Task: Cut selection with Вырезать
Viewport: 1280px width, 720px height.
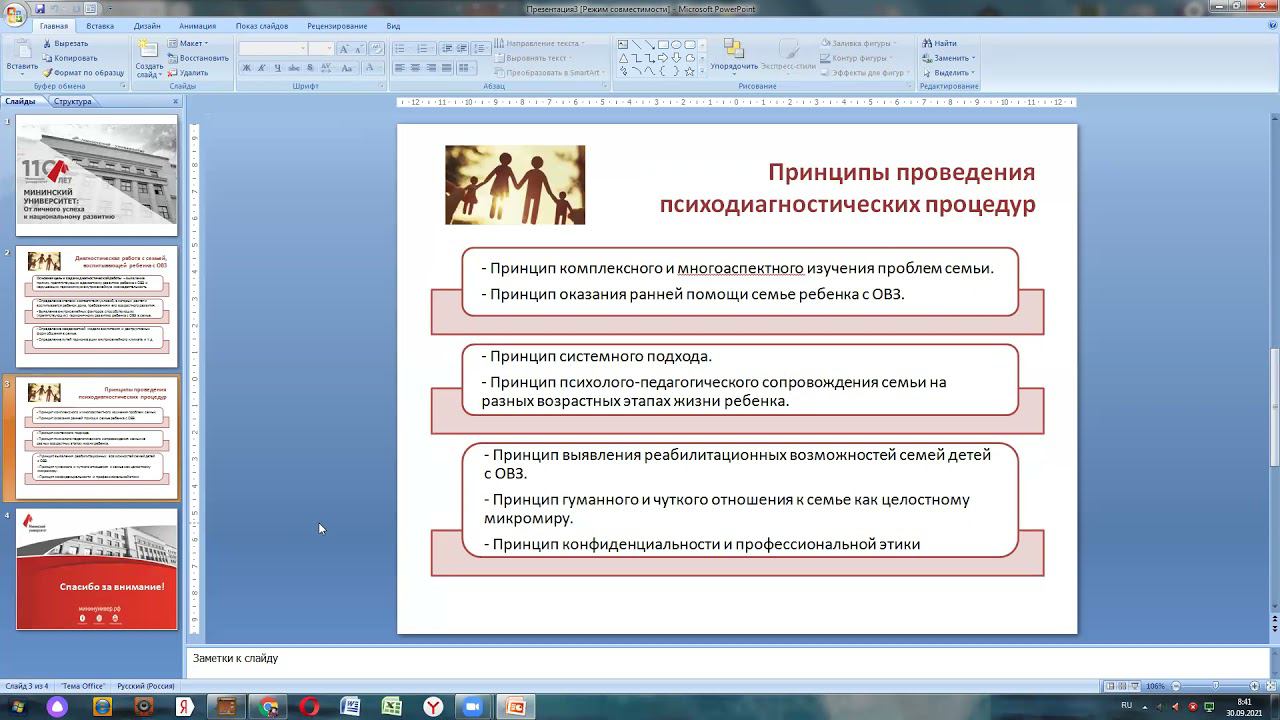Action: point(65,44)
